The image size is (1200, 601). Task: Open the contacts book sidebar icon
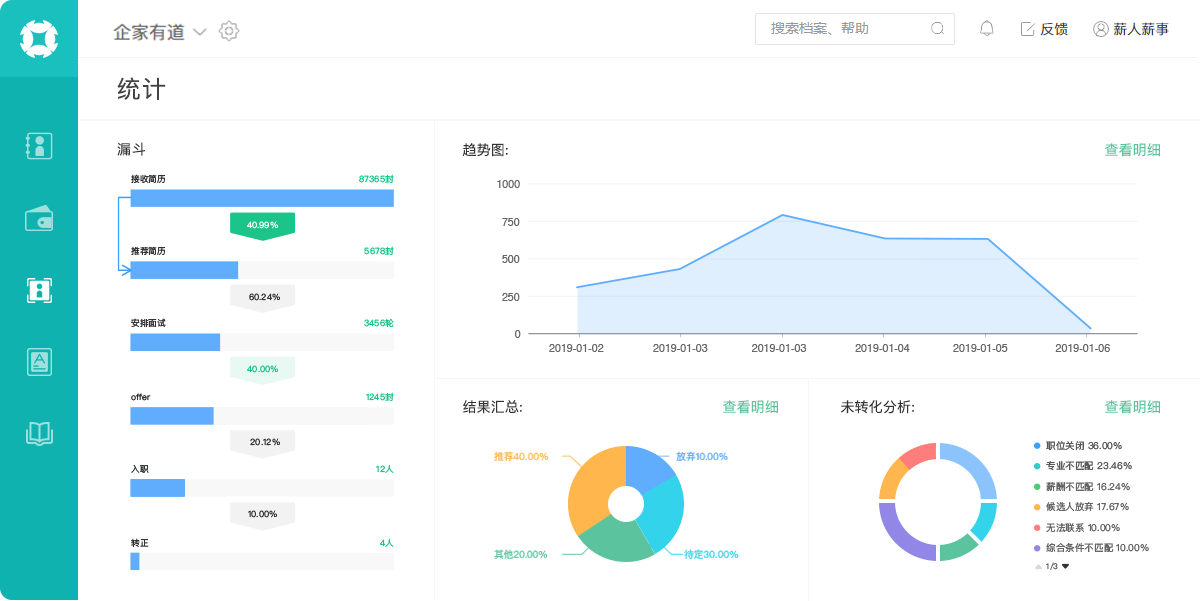click(39, 146)
